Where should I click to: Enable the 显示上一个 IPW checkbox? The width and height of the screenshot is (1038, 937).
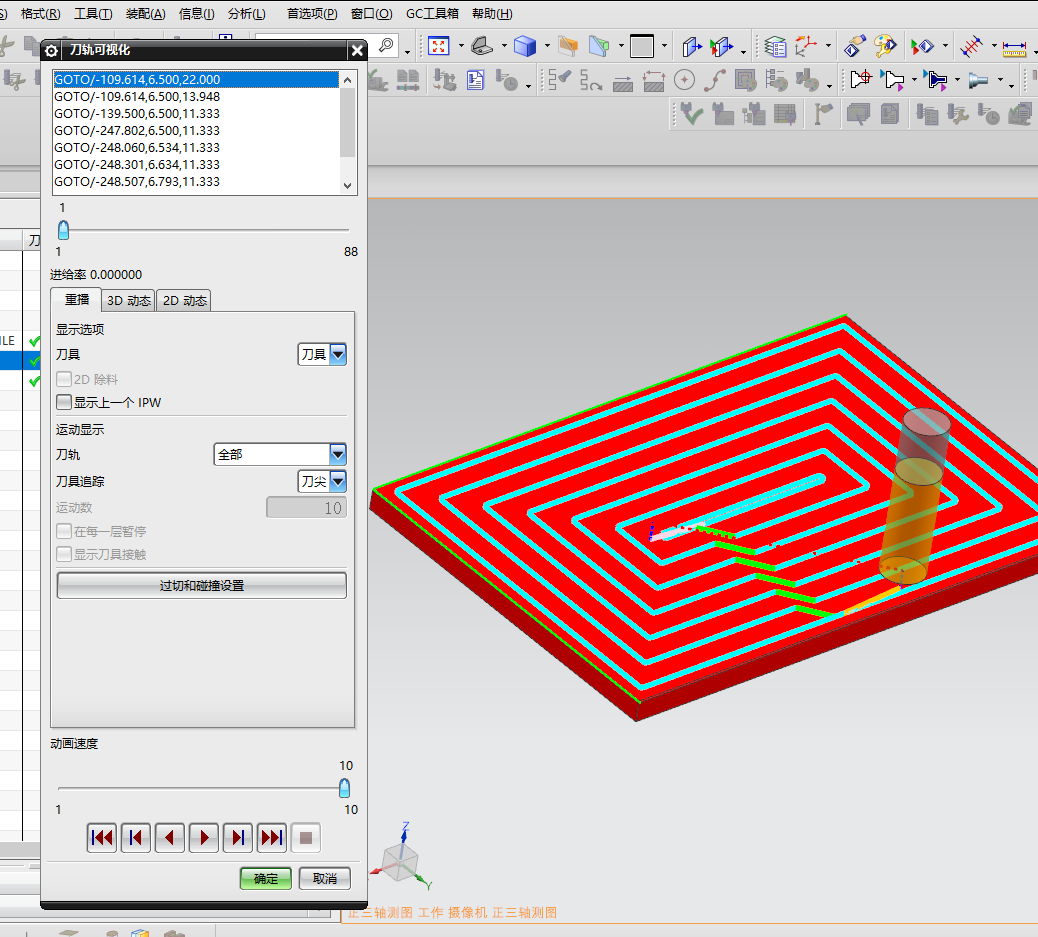[64, 402]
